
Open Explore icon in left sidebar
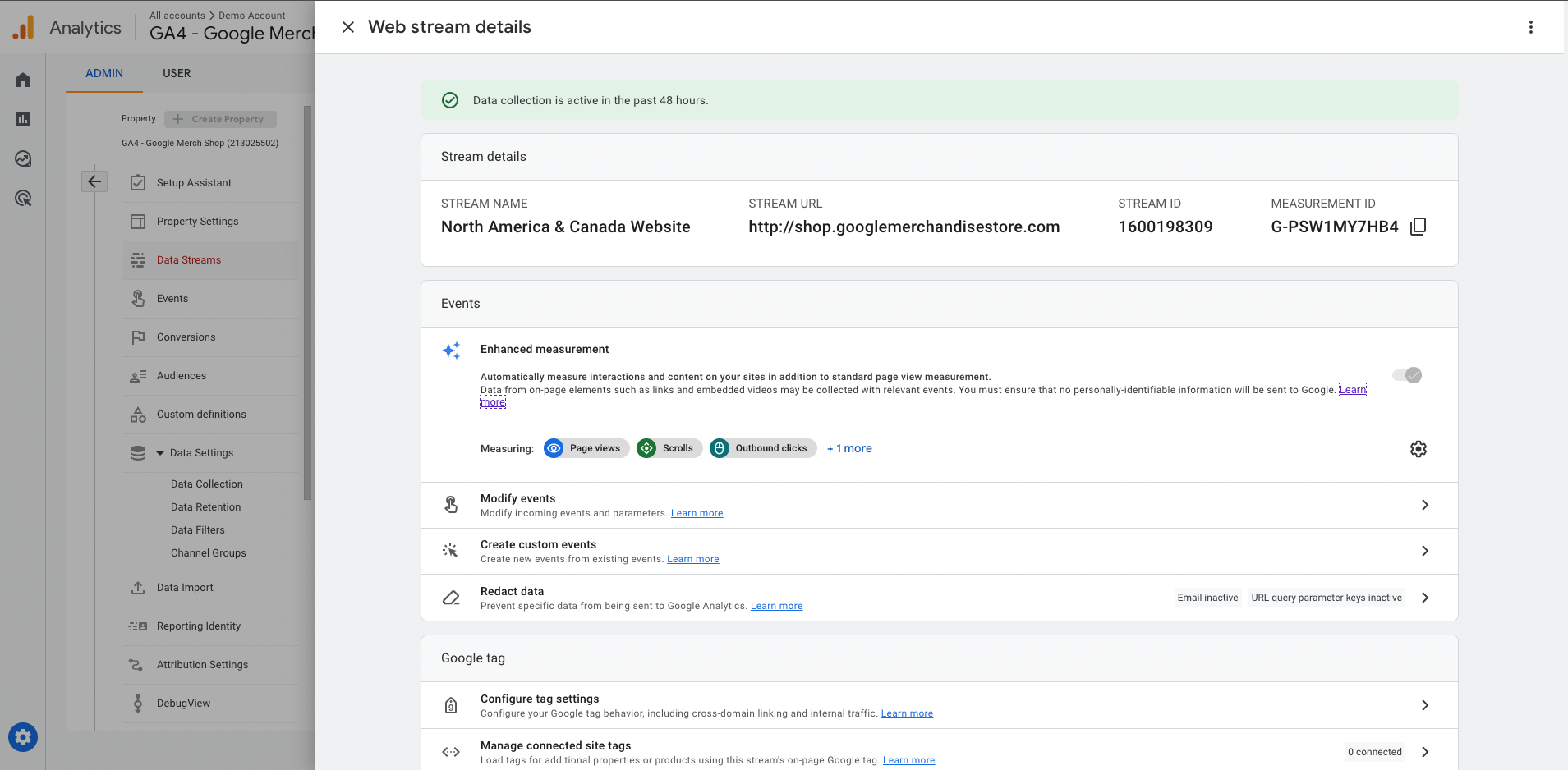[x=23, y=158]
